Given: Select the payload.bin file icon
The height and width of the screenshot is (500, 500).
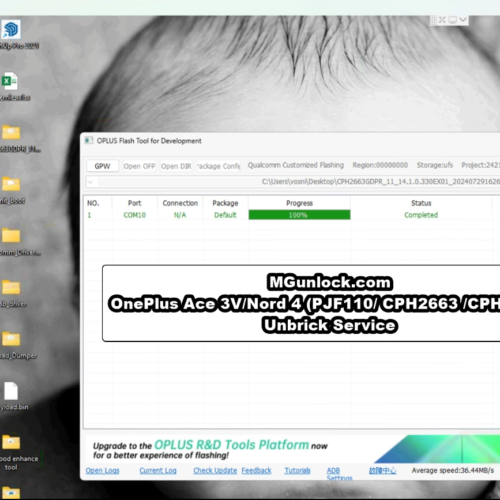Looking at the screenshot, I should [11, 391].
